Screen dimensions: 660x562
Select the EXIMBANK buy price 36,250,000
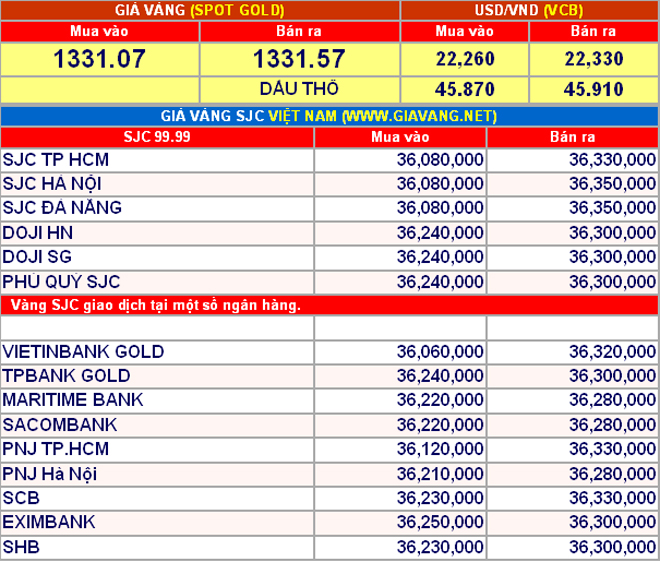(440, 521)
